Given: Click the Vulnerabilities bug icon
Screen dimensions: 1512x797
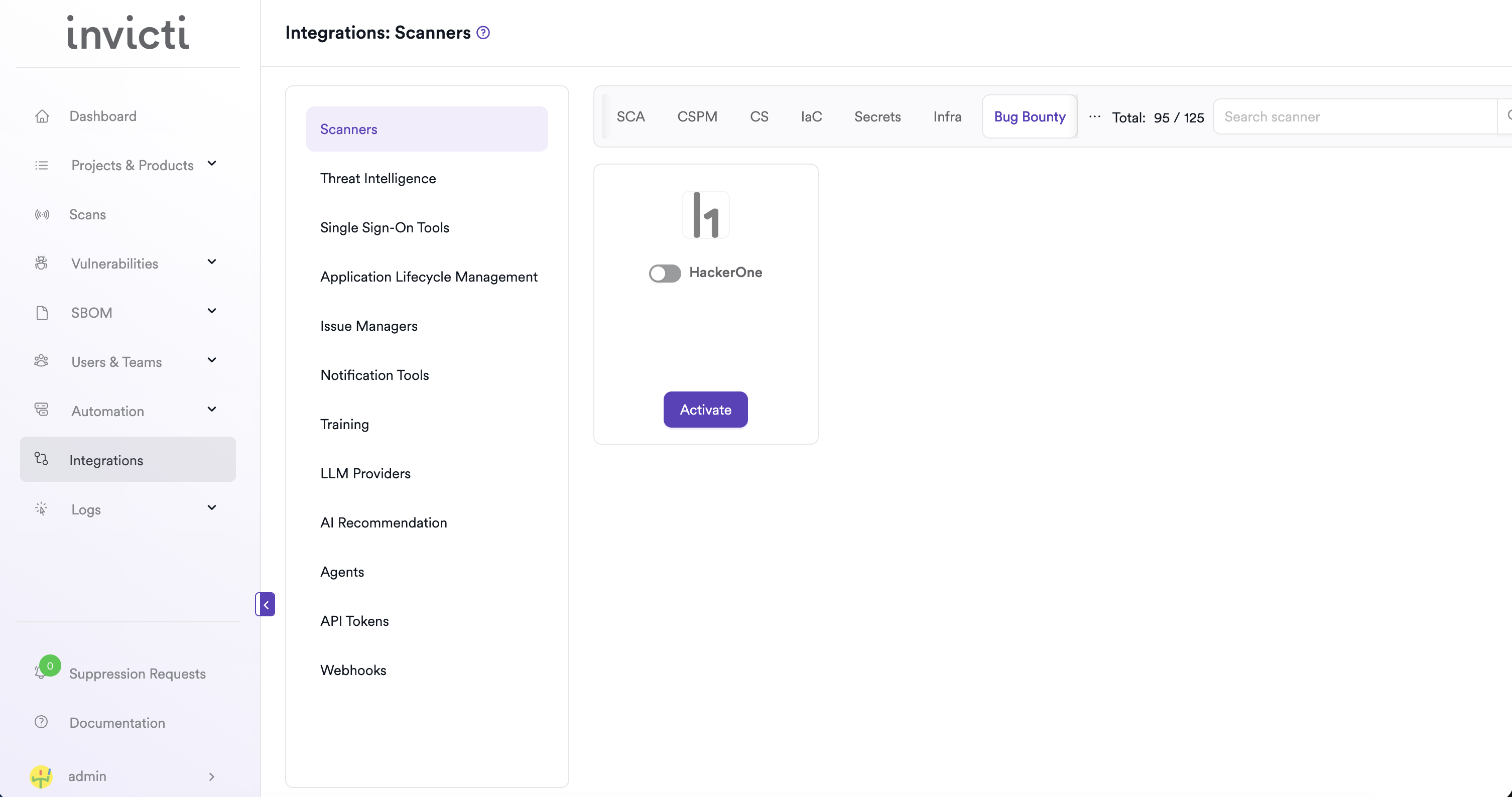Looking at the screenshot, I should coord(41,263).
